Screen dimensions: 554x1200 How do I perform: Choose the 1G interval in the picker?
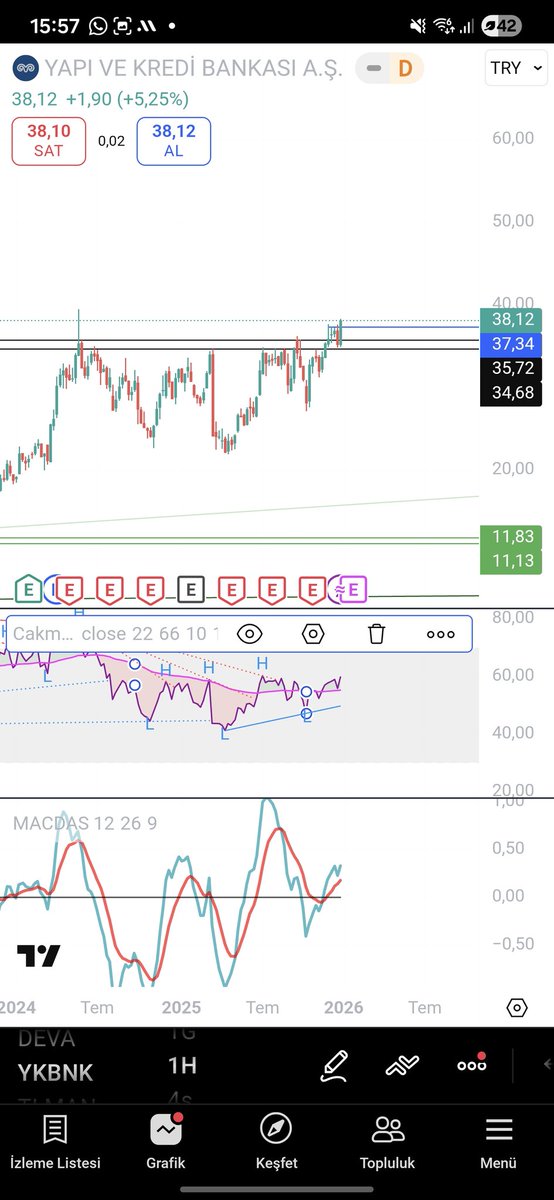point(182,1034)
